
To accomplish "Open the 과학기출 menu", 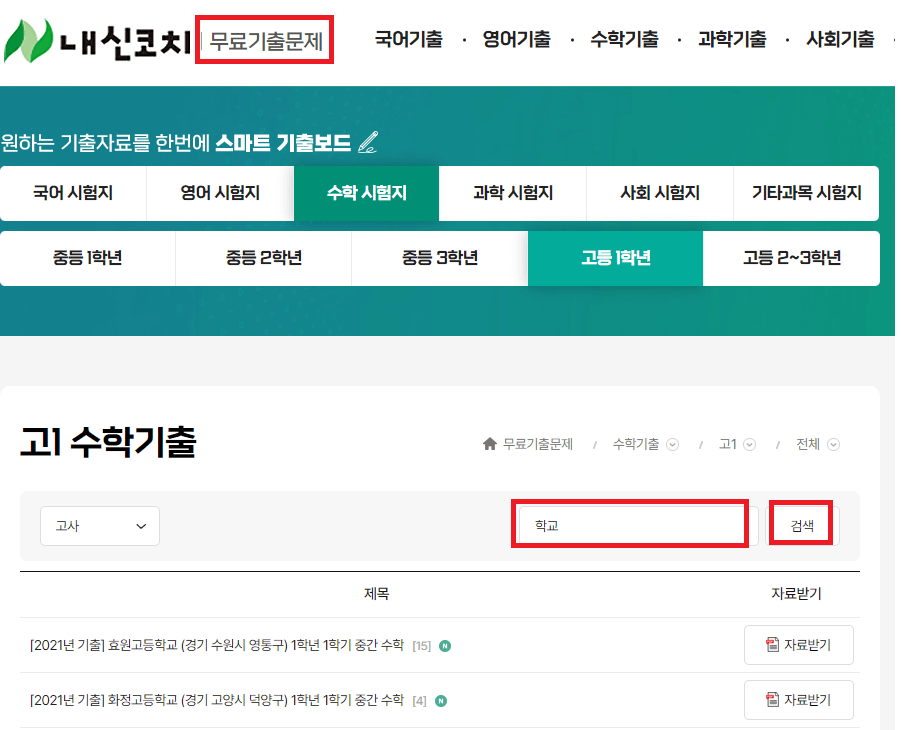I will [732, 37].
